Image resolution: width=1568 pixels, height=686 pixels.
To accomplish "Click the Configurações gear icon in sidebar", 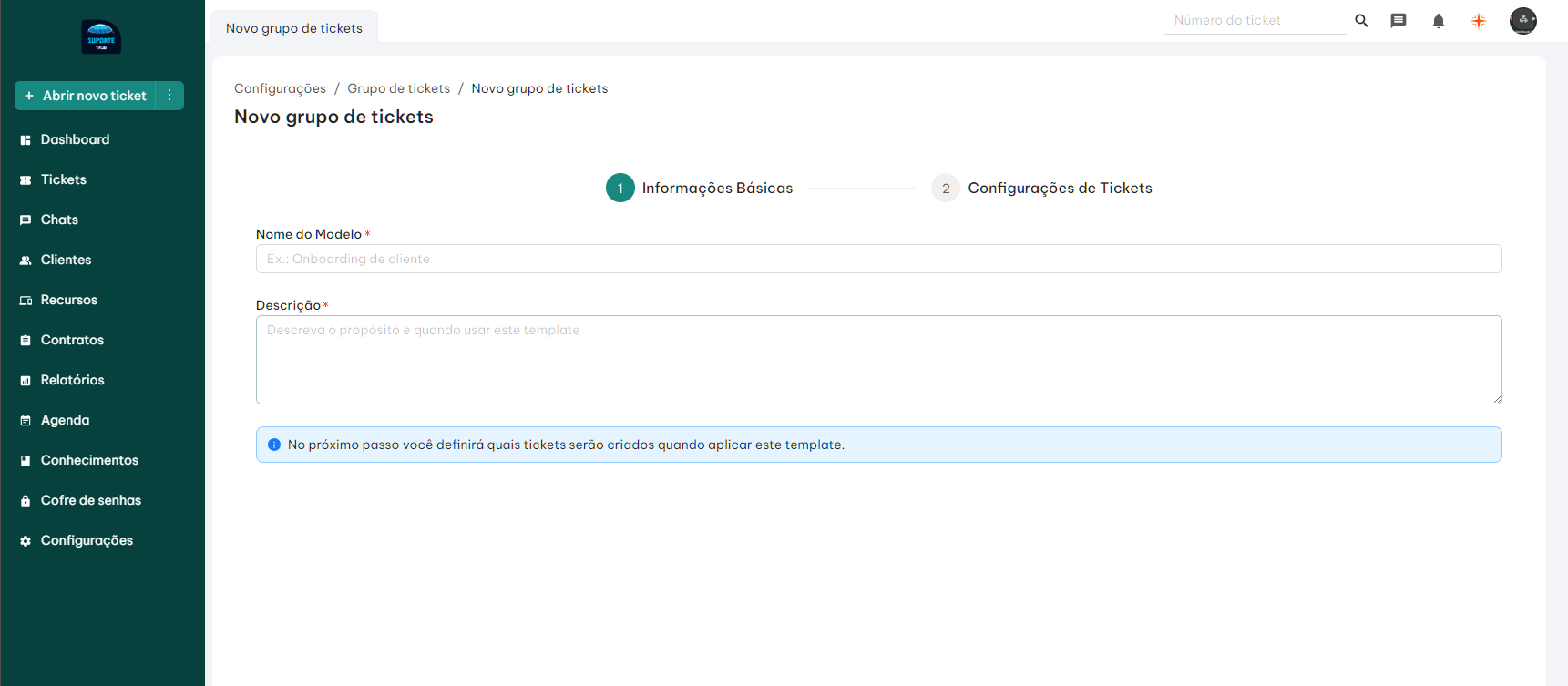I will pyautogui.click(x=26, y=541).
